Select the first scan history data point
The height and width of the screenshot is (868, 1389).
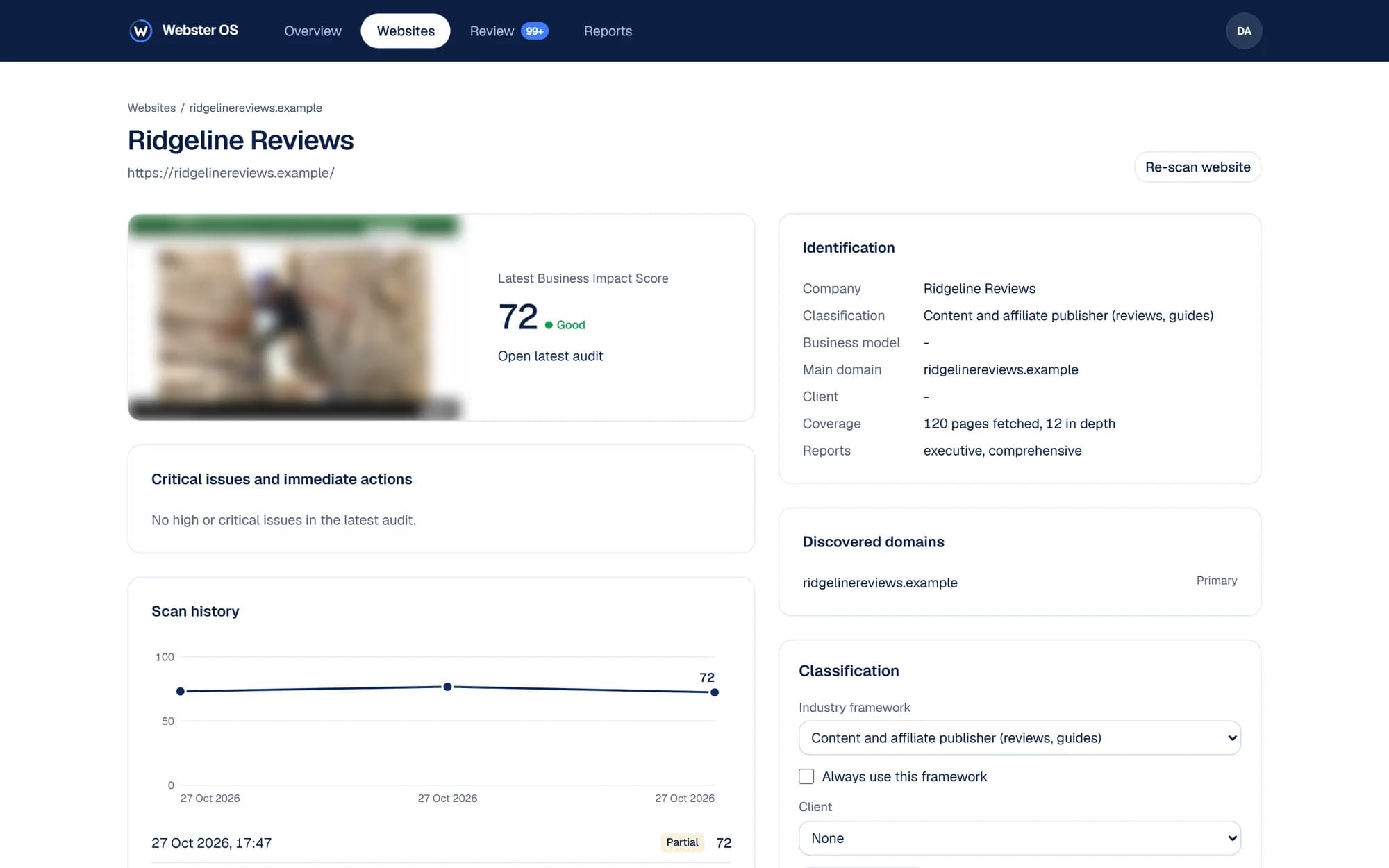(x=181, y=692)
